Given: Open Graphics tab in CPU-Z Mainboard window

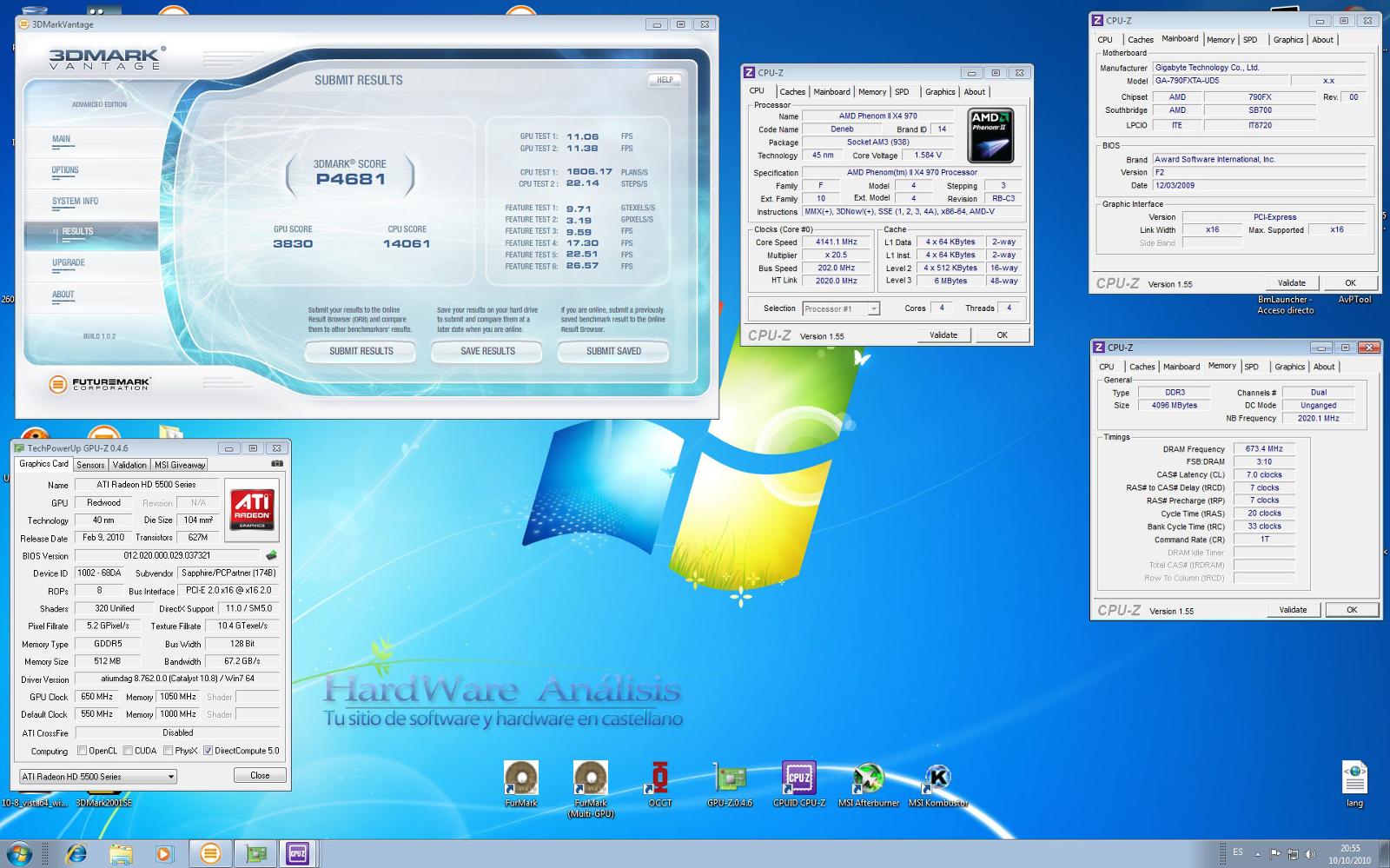Looking at the screenshot, I should pyautogui.click(x=1288, y=40).
